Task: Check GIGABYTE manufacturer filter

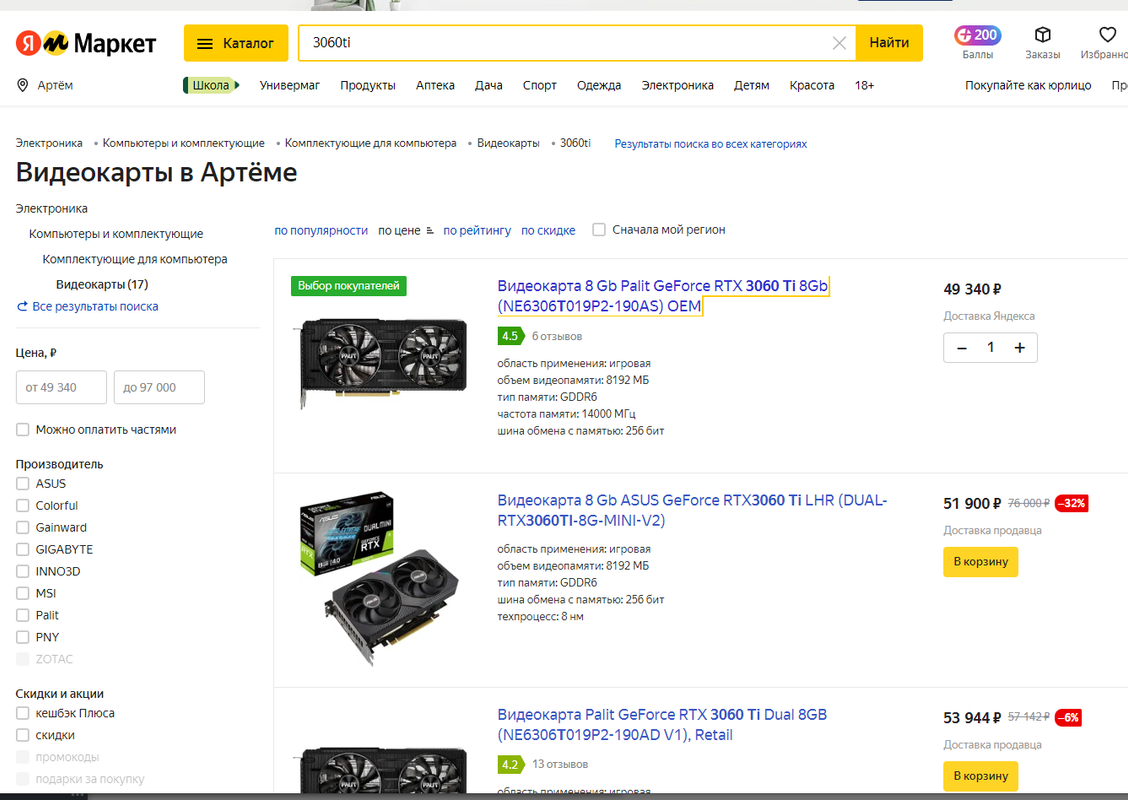Action: pos(23,550)
